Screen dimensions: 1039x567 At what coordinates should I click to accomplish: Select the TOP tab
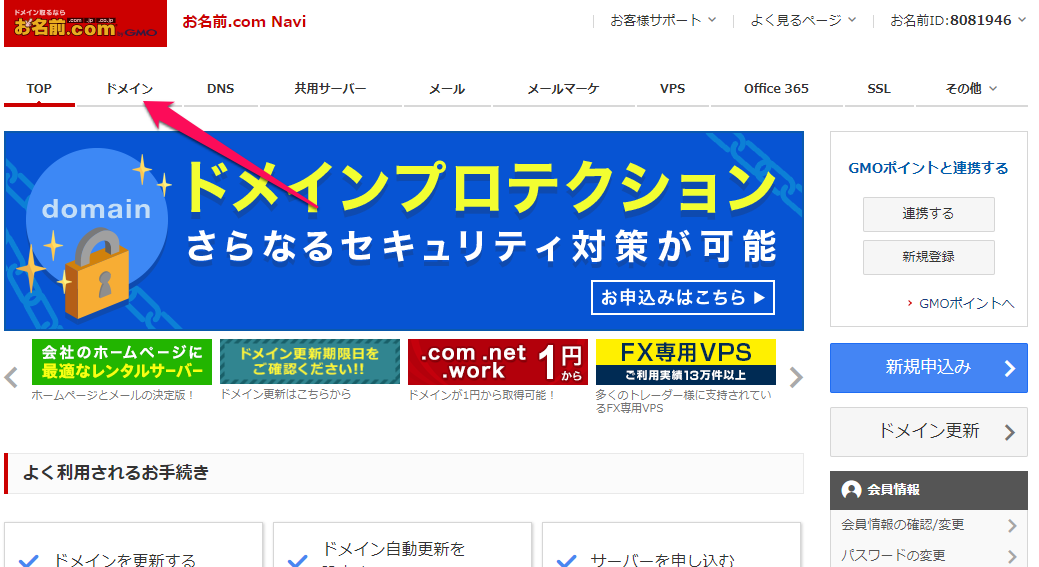tap(39, 89)
